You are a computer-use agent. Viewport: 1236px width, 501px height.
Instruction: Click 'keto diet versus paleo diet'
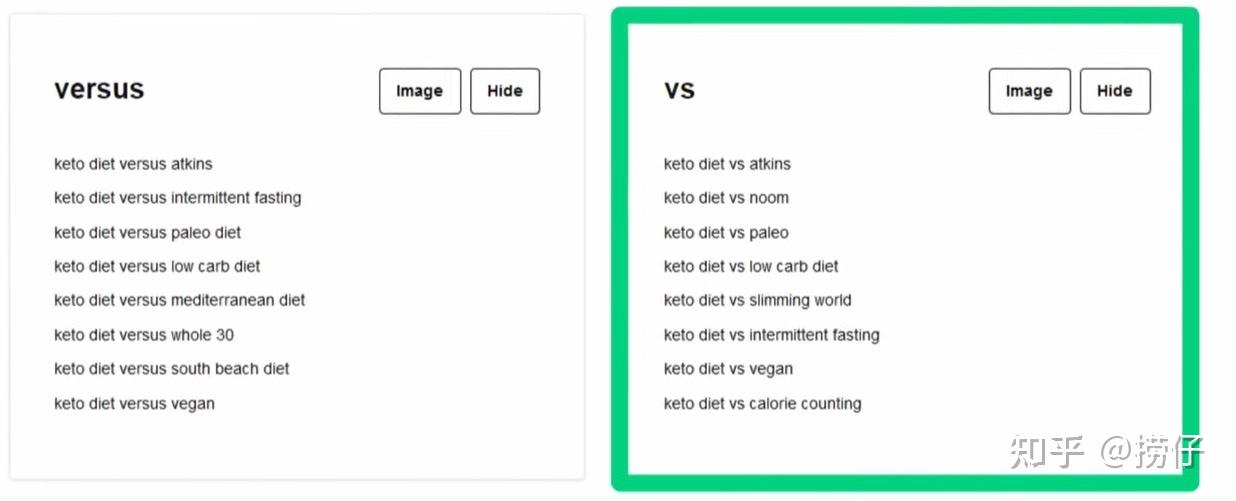147,233
